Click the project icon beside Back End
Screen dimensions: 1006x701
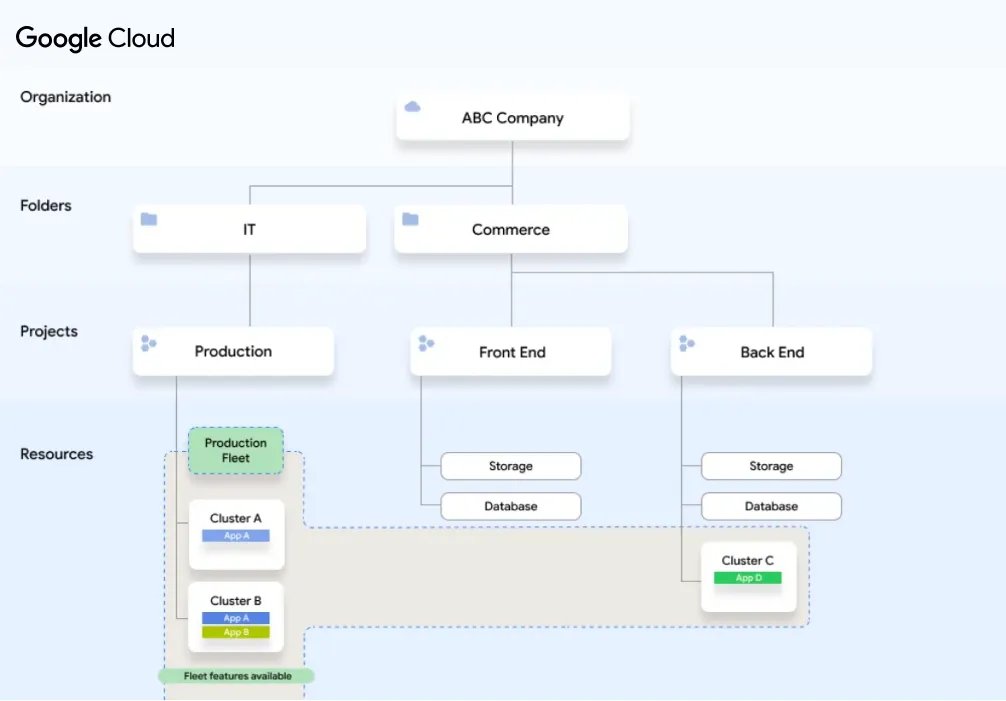pyautogui.click(x=686, y=344)
